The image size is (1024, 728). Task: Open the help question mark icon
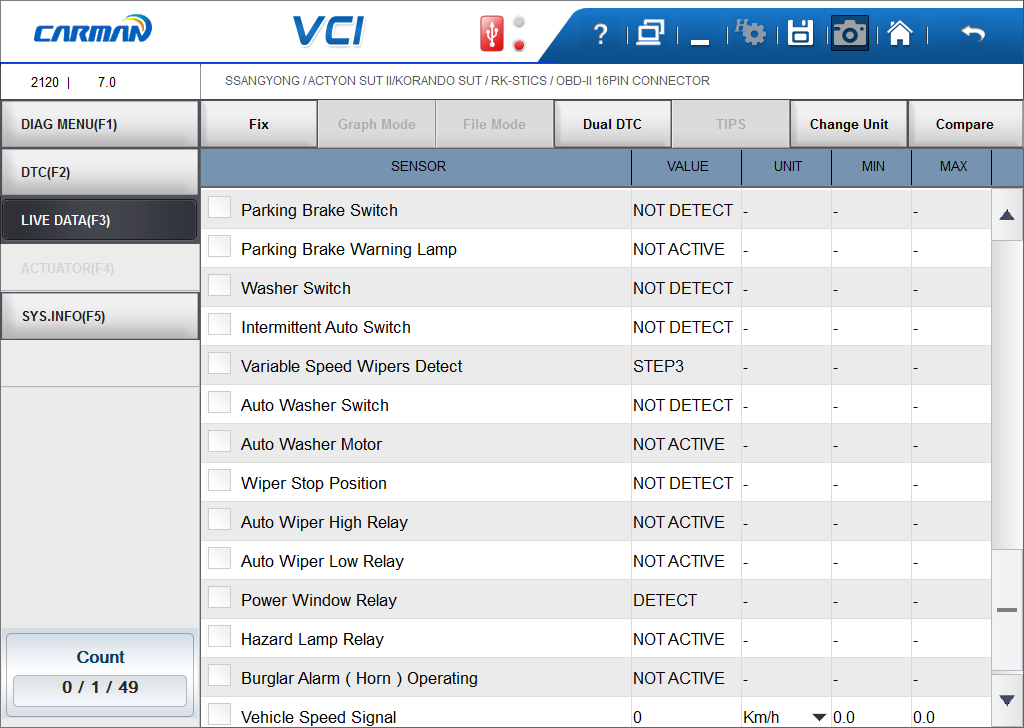pos(601,33)
